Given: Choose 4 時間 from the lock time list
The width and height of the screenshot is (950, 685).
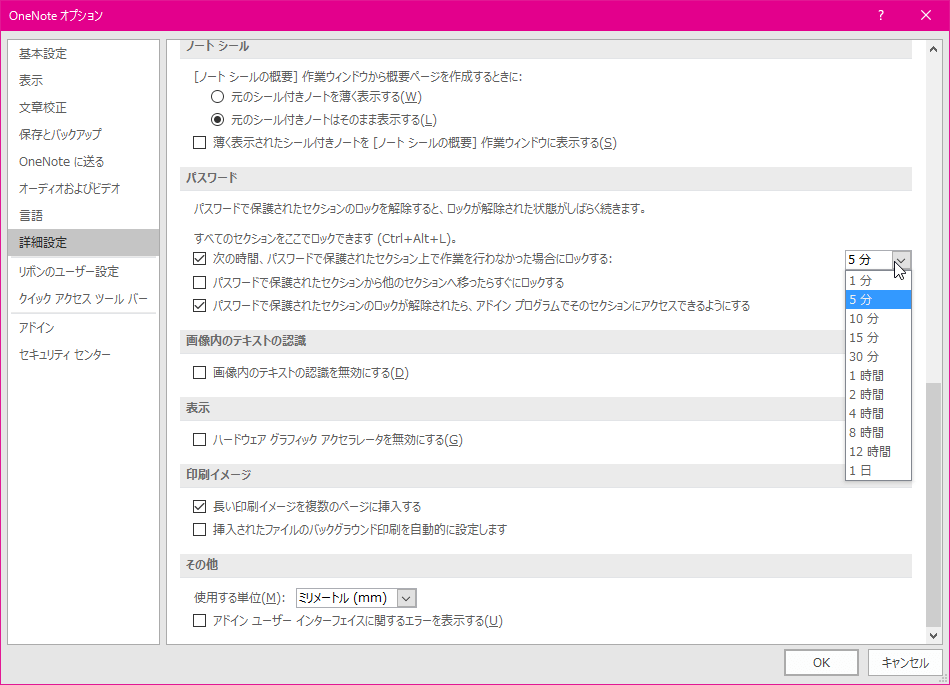Looking at the screenshot, I should click(878, 413).
